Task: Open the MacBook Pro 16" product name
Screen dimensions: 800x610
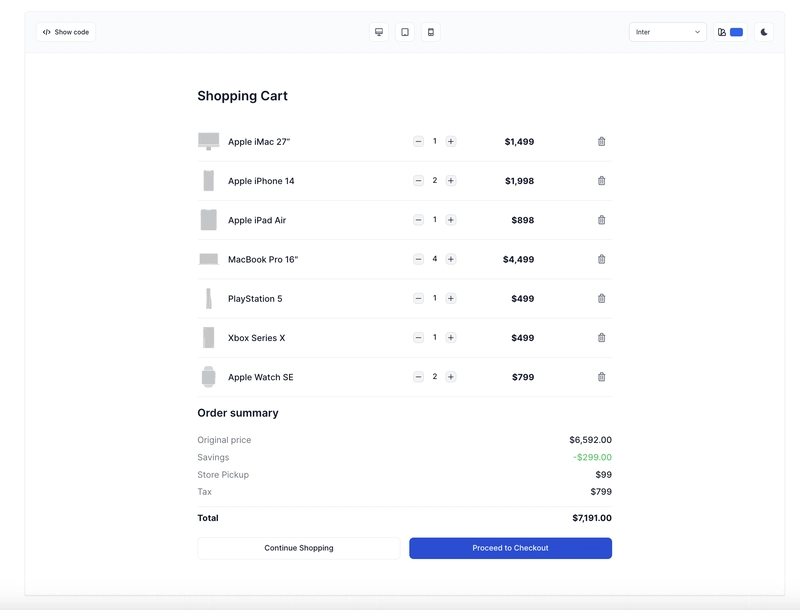Action: pyautogui.click(x=263, y=260)
